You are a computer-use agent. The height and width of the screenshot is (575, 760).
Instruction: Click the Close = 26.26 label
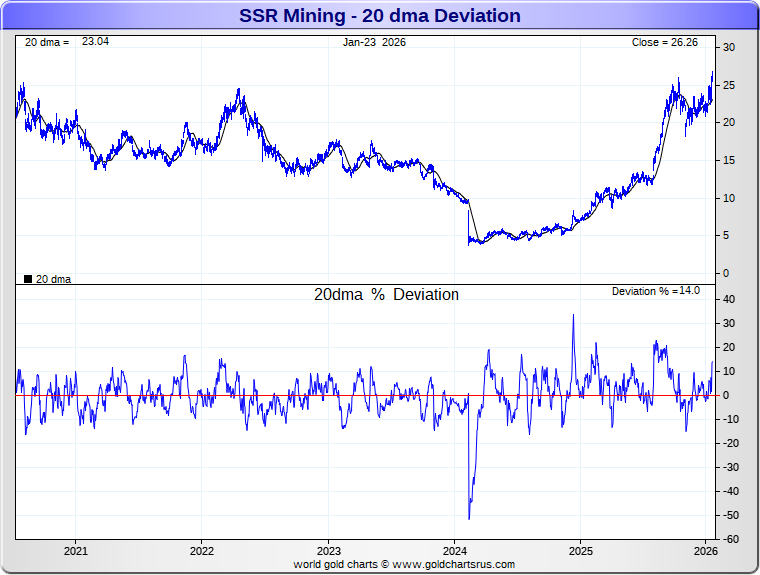665,42
